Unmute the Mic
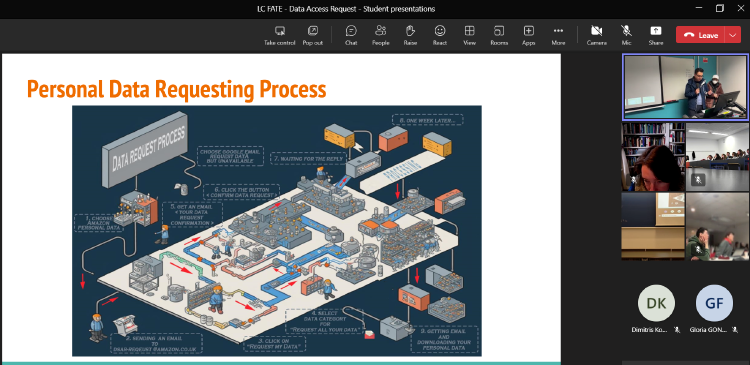Image resolution: width=750 pixels, height=365 pixels. click(x=626, y=35)
